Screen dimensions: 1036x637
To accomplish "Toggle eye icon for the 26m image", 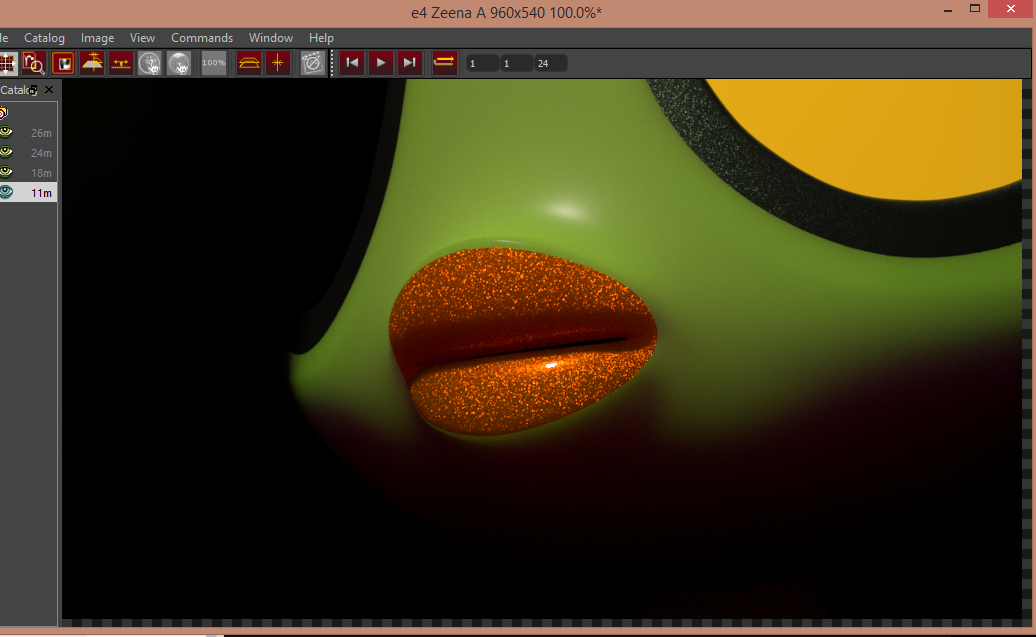I will (x=6, y=132).
